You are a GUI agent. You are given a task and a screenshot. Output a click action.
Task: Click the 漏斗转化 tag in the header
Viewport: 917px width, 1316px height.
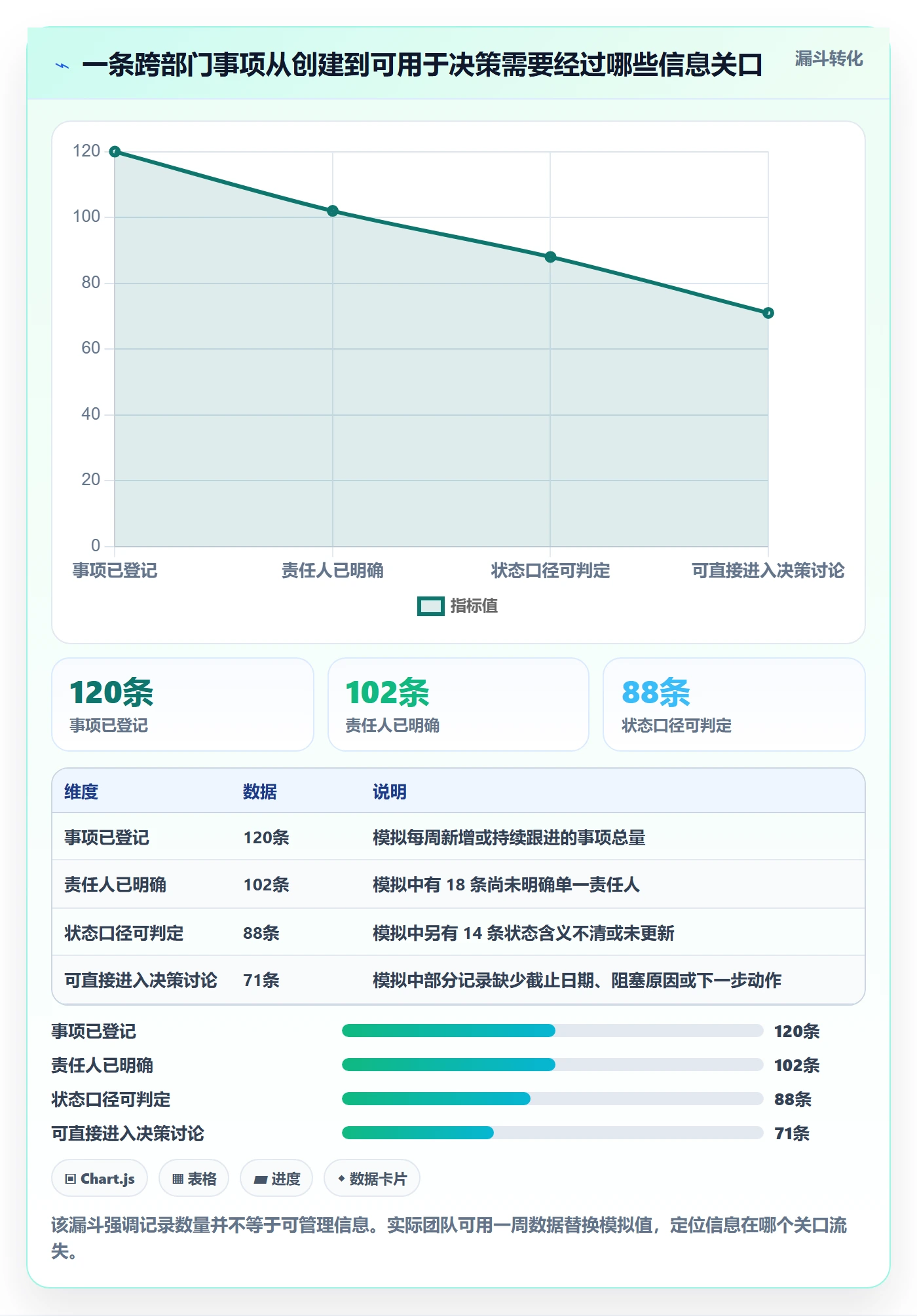pyautogui.click(x=829, y=59)
